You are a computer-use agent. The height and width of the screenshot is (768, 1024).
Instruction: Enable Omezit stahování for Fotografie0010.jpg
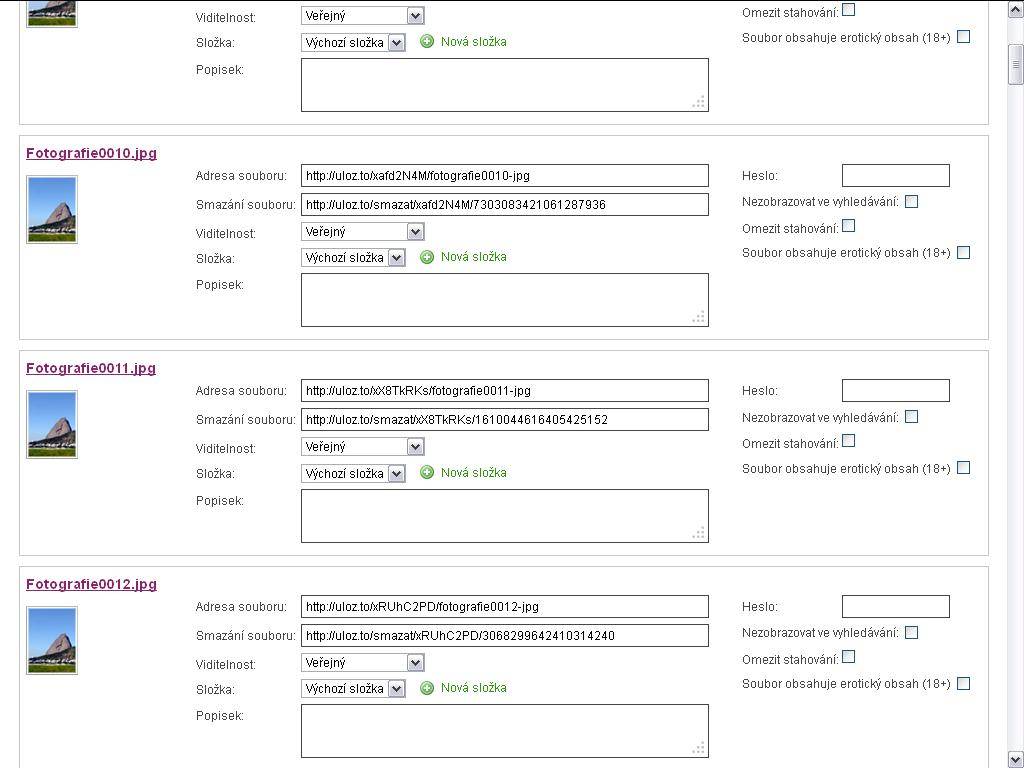click(848, 226)
